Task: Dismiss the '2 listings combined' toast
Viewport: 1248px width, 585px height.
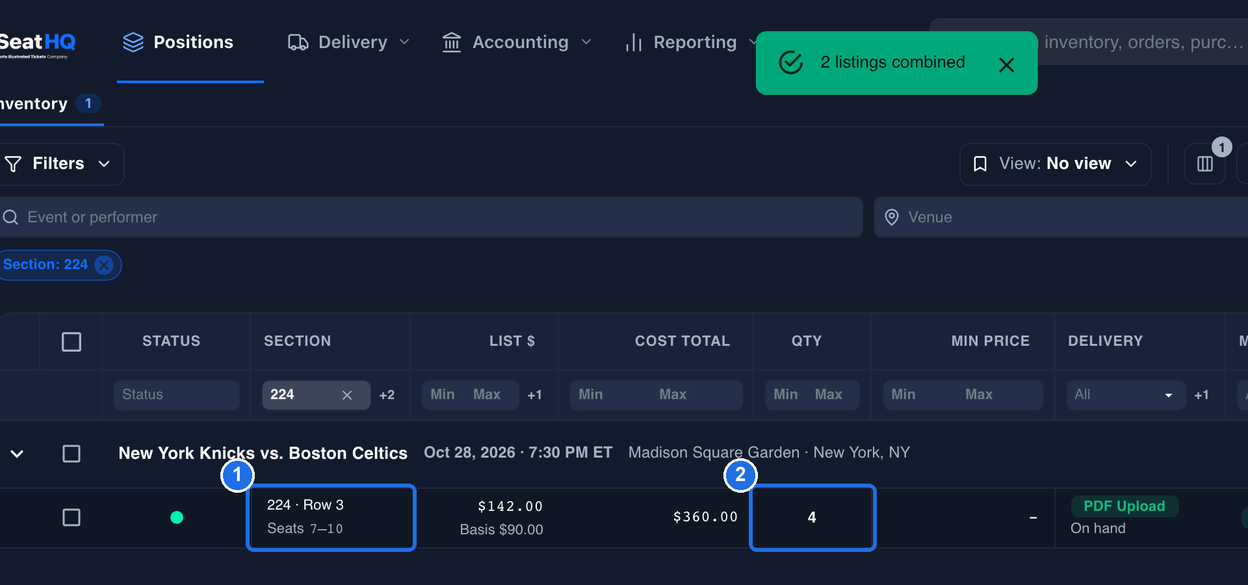Action: (x=1006, y=64)
